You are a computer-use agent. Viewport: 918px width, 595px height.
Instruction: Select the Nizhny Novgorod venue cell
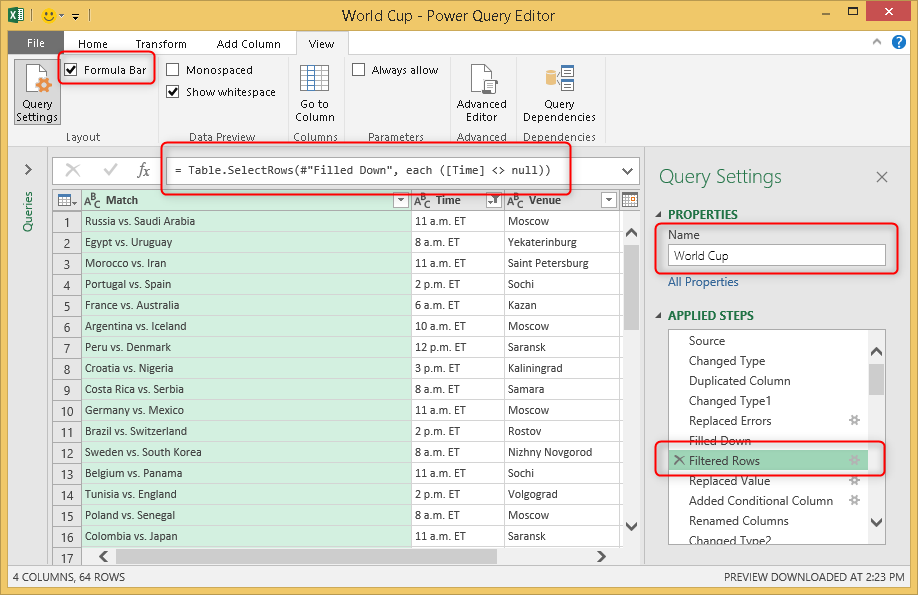[x=561, y=452]
